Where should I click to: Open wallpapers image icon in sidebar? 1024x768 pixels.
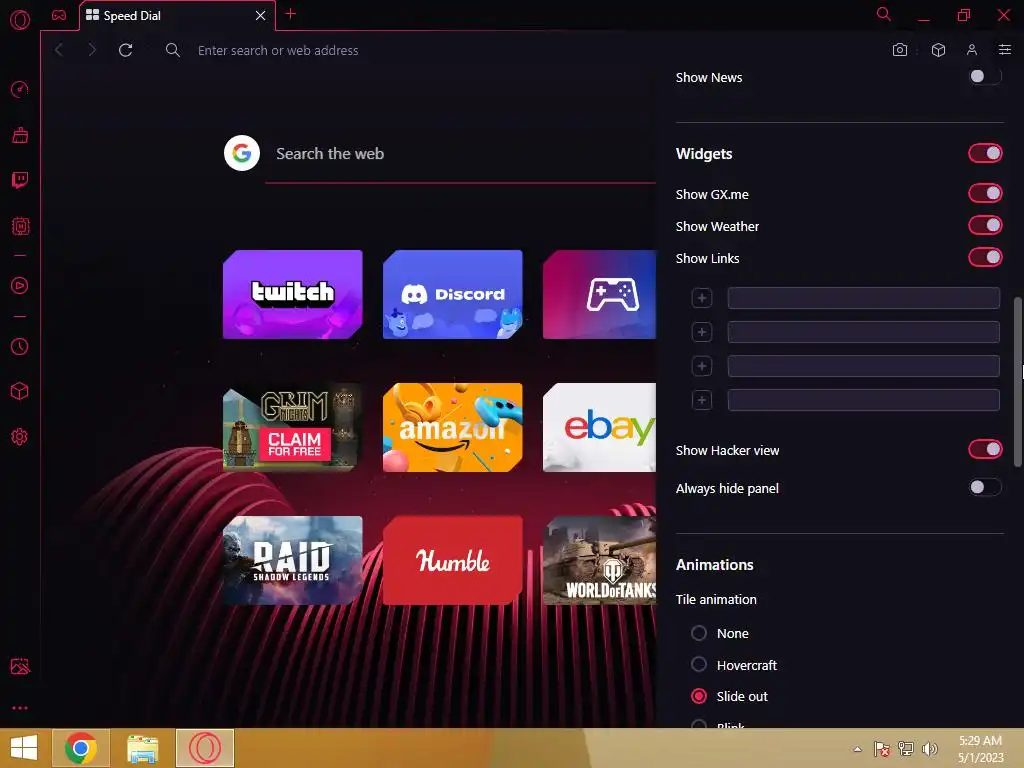(x=20, y=666)
